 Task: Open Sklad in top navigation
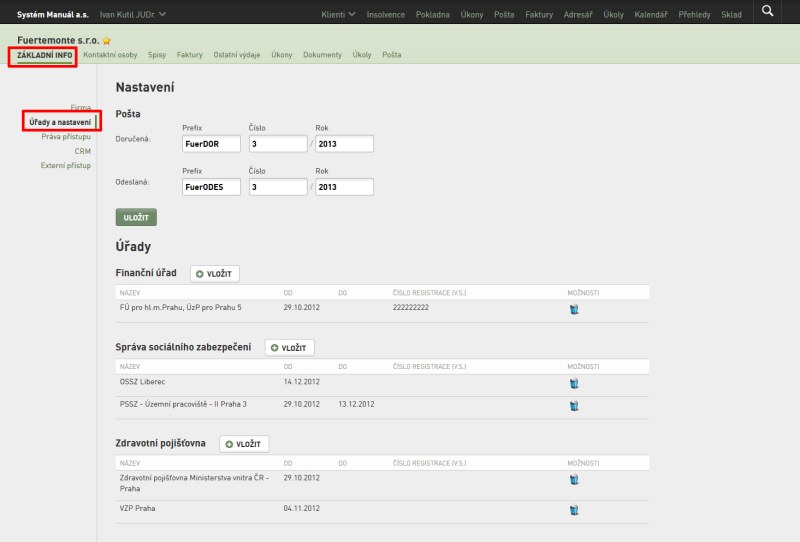tap(731, 15)
